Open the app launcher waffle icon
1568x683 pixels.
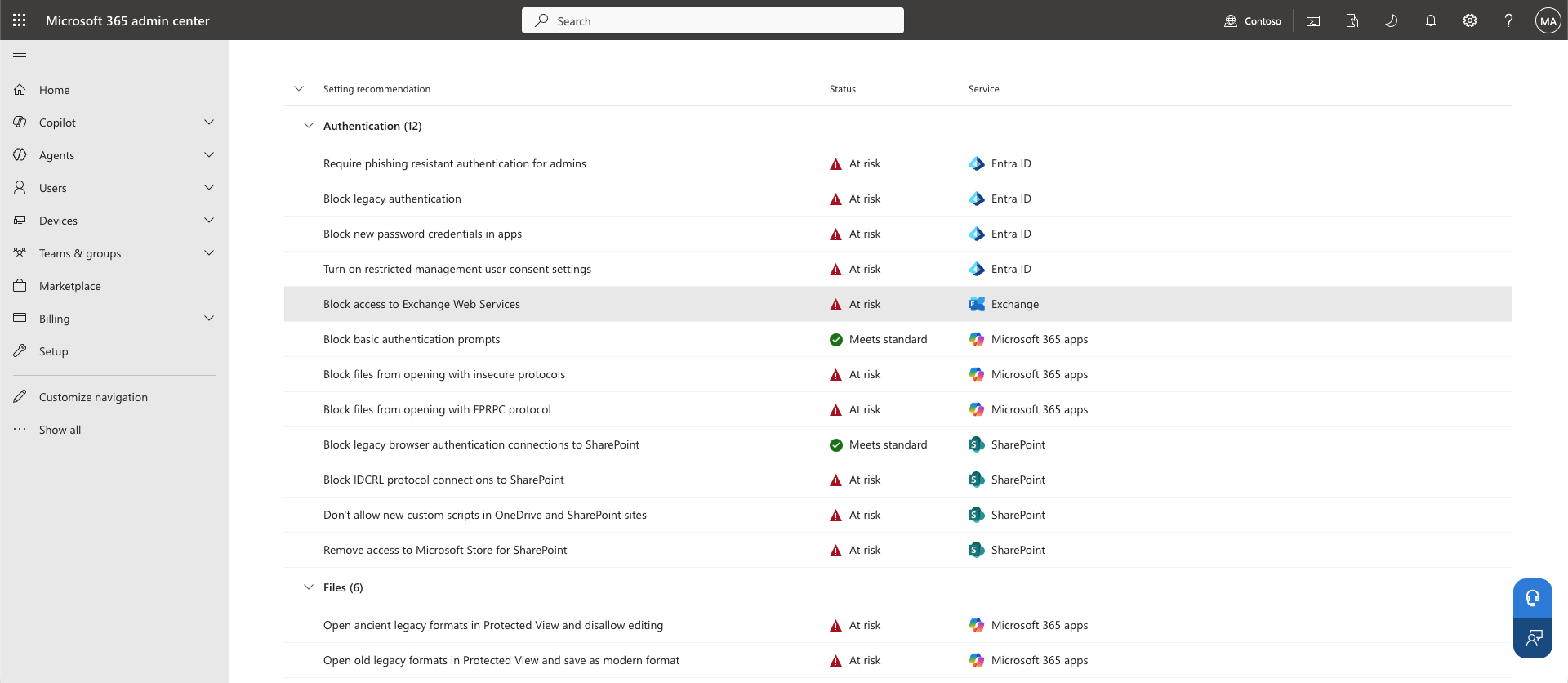coord(20,20)
